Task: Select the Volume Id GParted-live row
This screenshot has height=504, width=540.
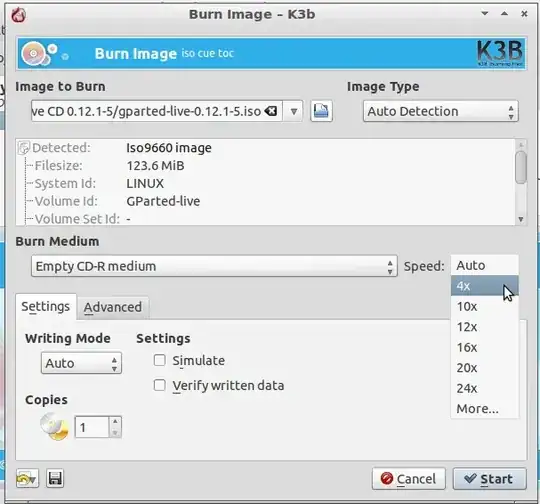Action: pyautogui.click(x=265, y=201)
